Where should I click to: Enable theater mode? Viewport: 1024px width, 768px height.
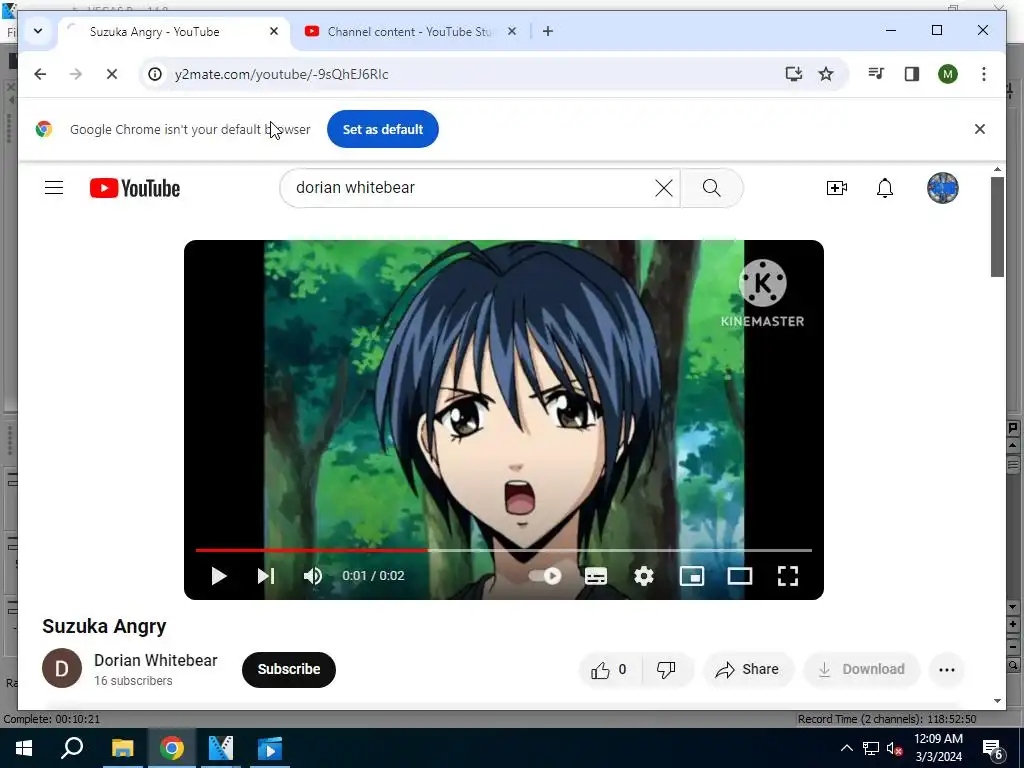pyautogui.click(x=740, y=576)
